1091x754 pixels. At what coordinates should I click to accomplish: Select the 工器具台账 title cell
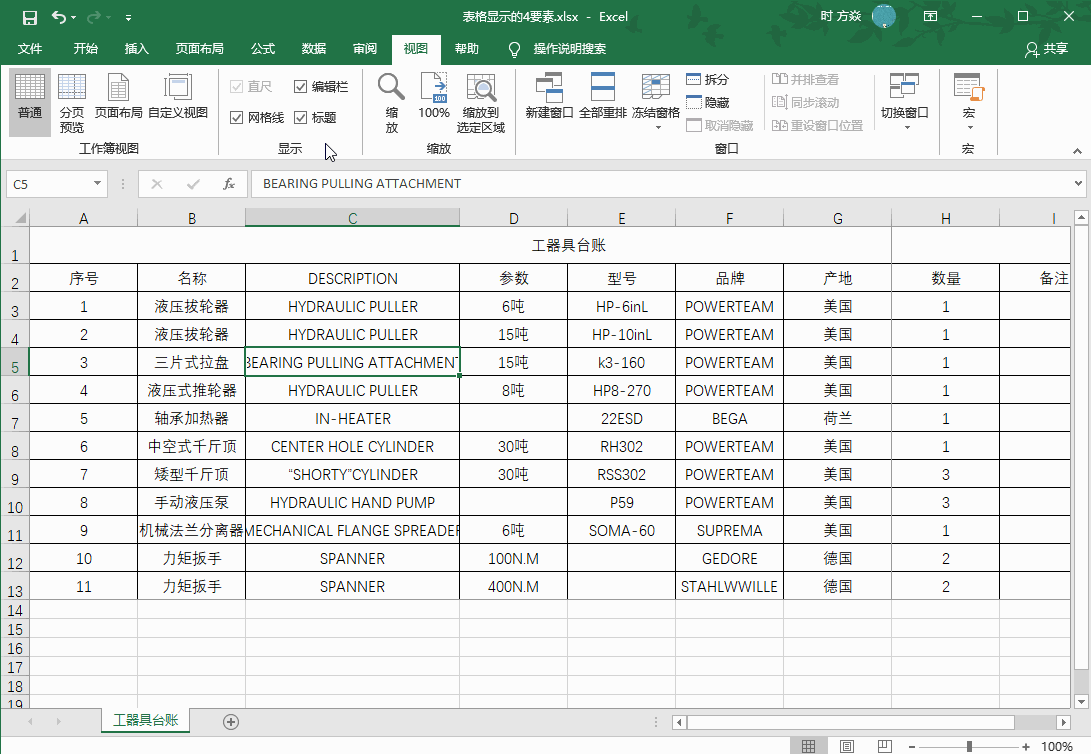tap(460, 246)
